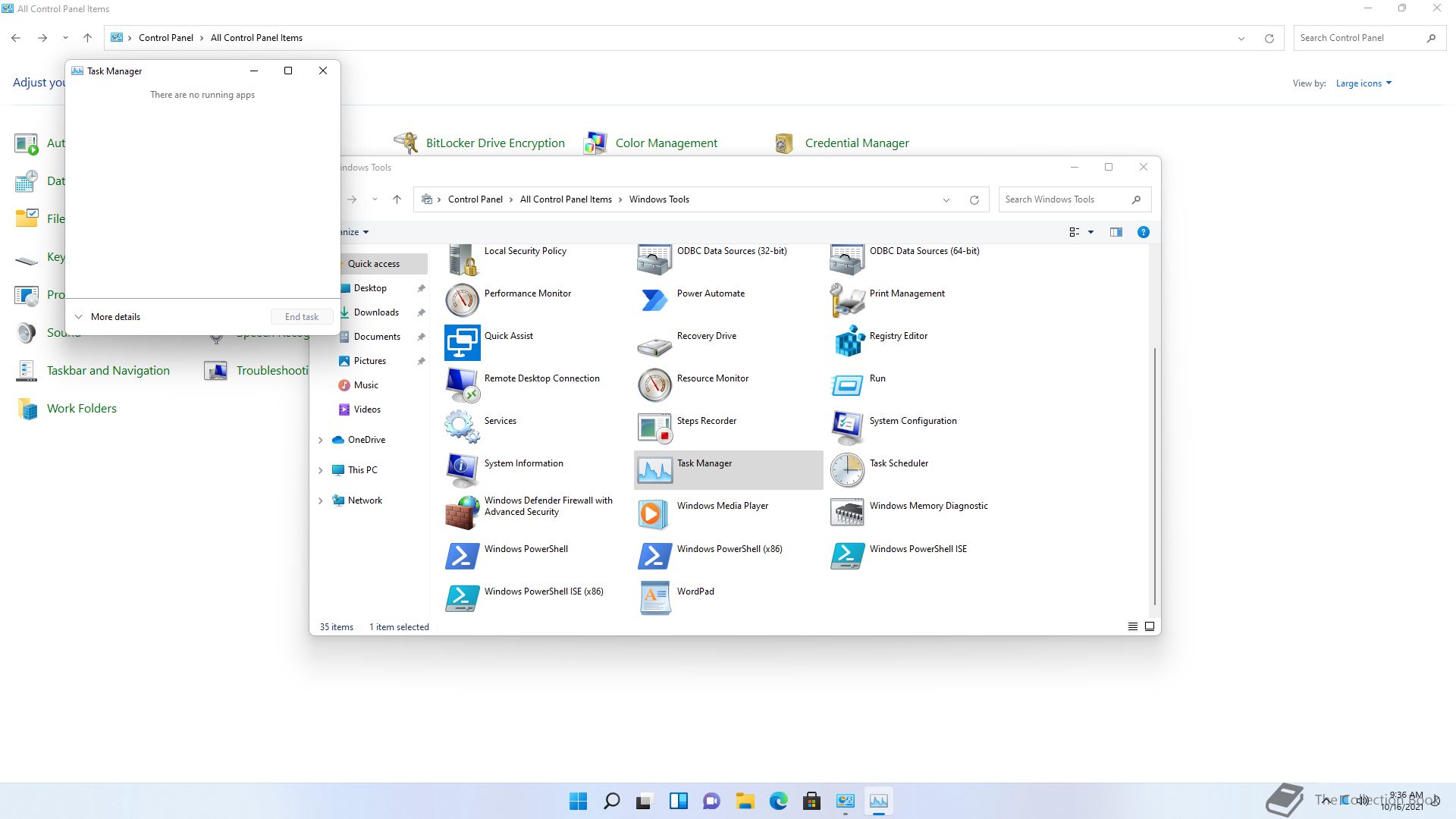1456x819 pixels.
Task: Open the Services gear icon
Action: pos(463,428)
